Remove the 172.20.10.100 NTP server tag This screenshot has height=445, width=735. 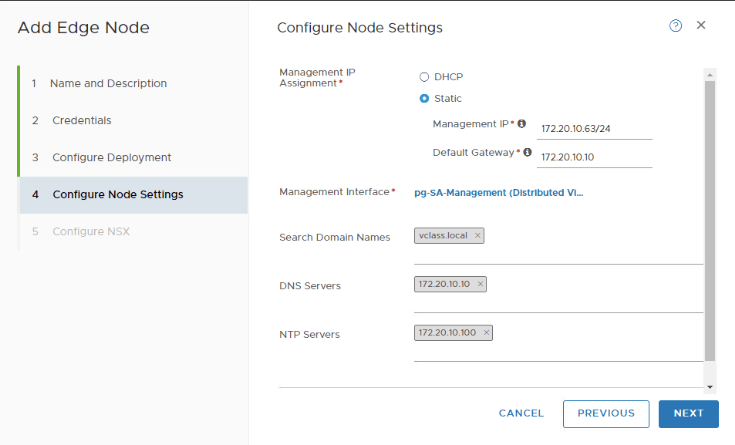[486, 332]
